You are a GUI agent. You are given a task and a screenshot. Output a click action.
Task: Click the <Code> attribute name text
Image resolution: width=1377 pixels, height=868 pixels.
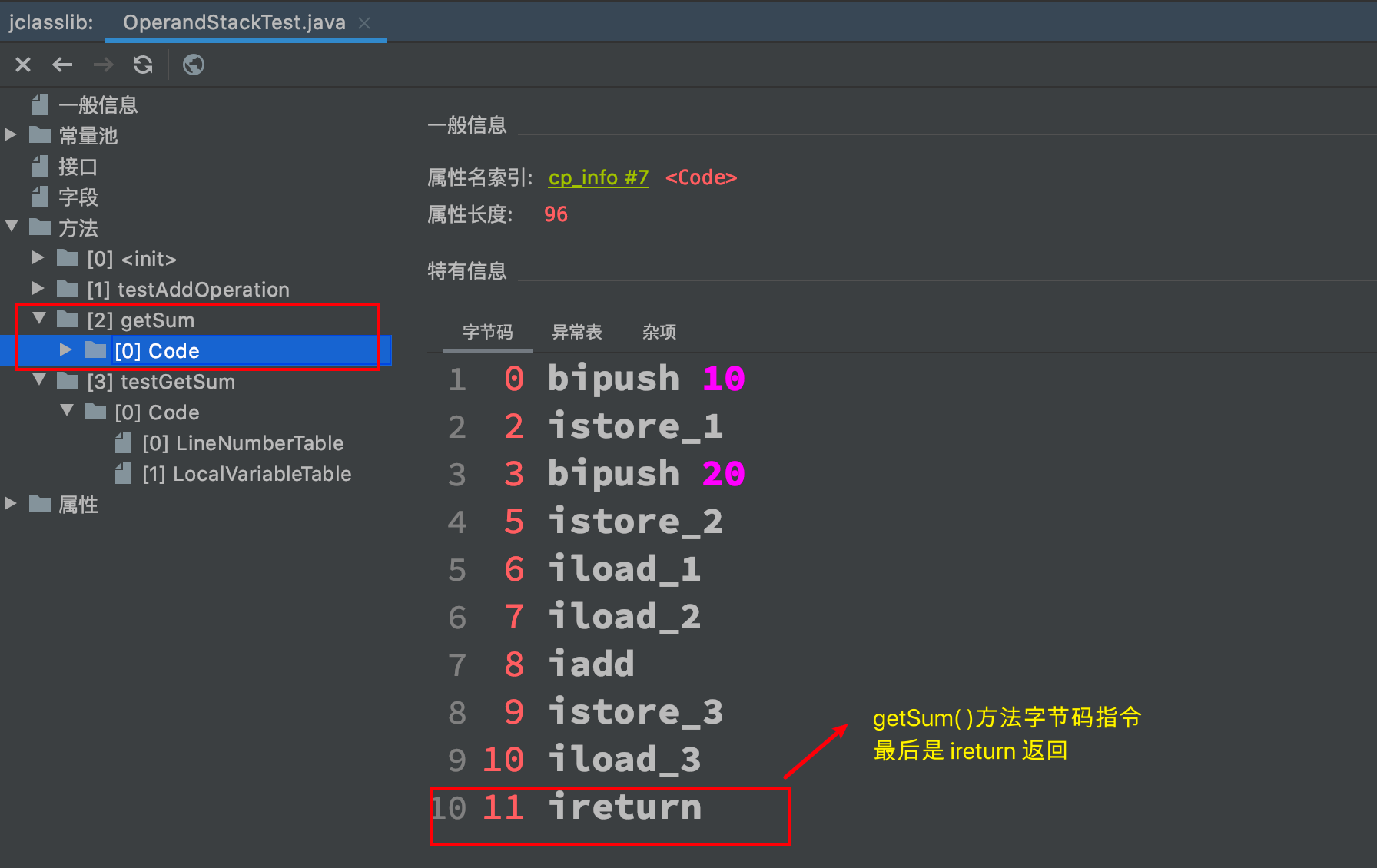701,177
